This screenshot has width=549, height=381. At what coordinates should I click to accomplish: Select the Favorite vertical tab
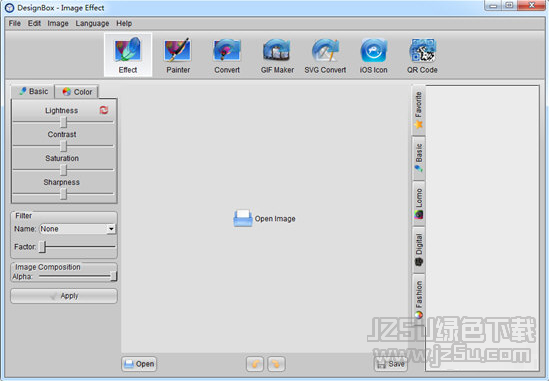click(418, 110)
